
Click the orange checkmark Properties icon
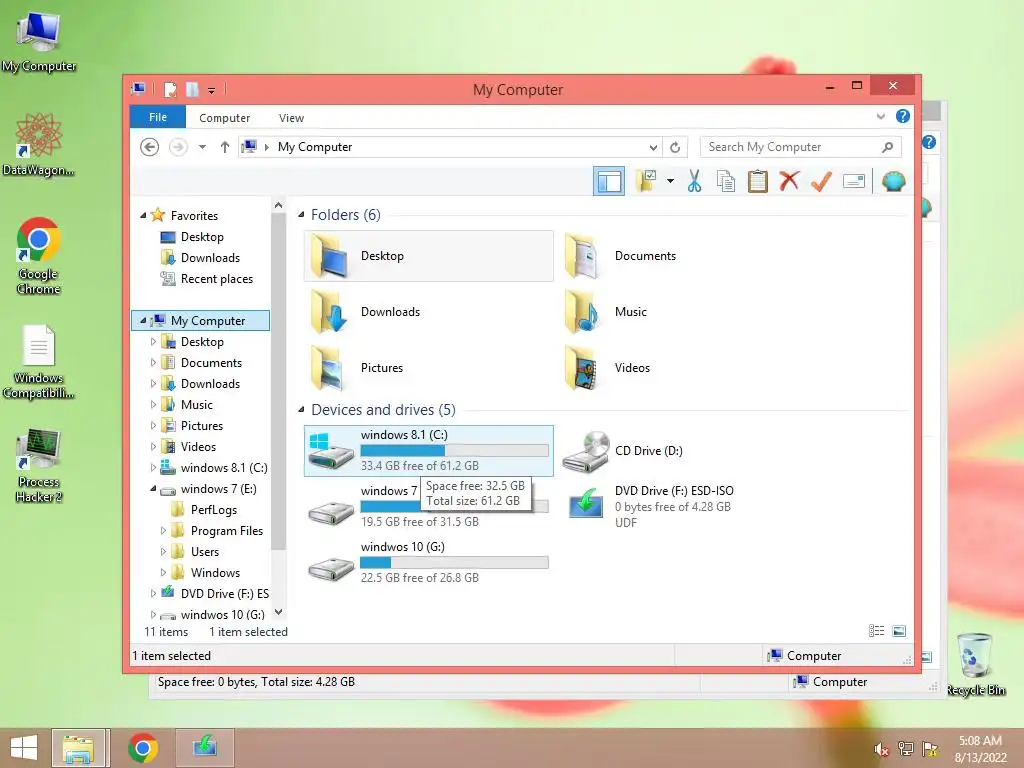[x=821, y=181]
